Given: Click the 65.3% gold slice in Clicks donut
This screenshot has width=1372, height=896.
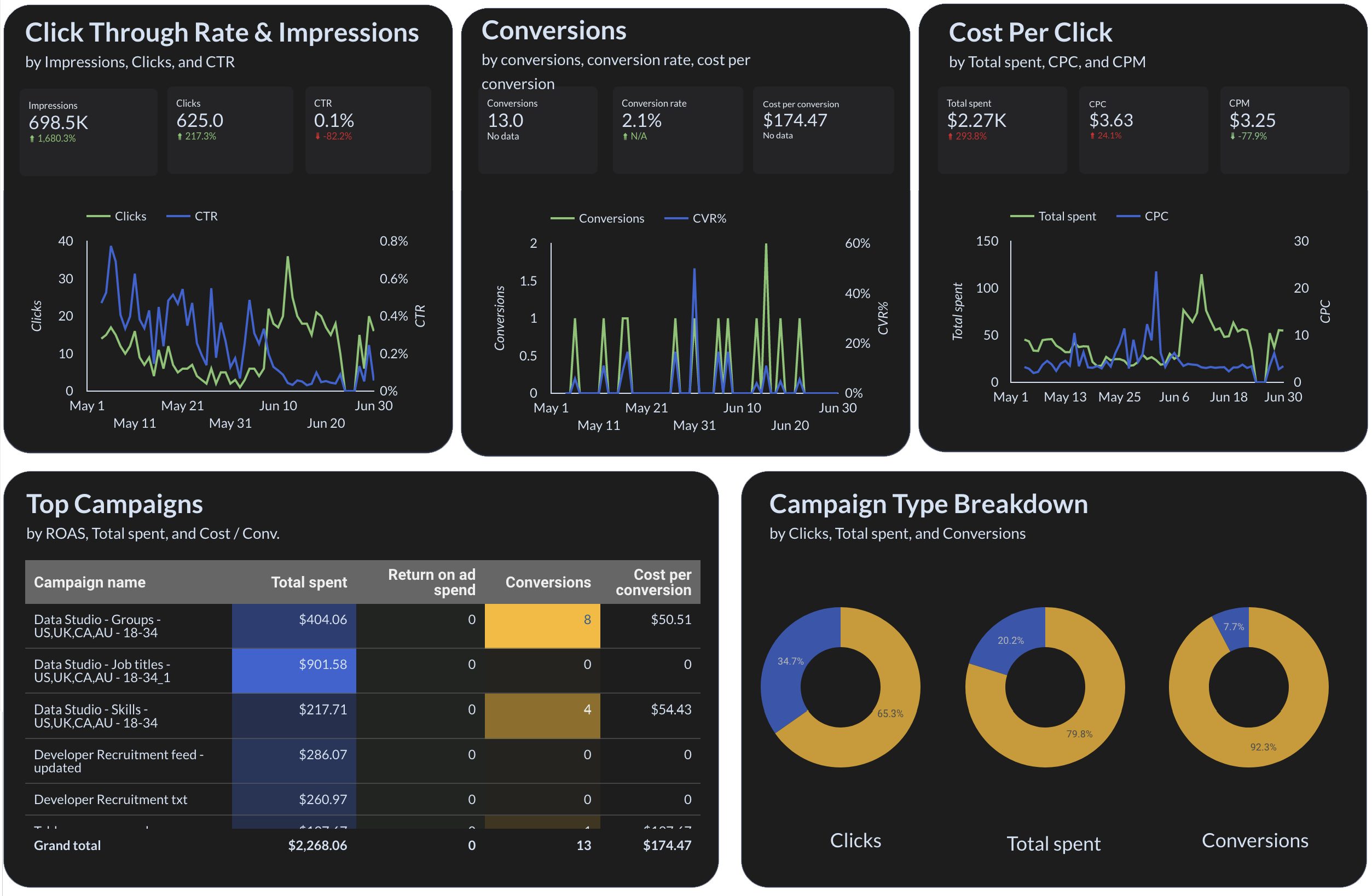Looking at the screenshot, I should 889,713.
